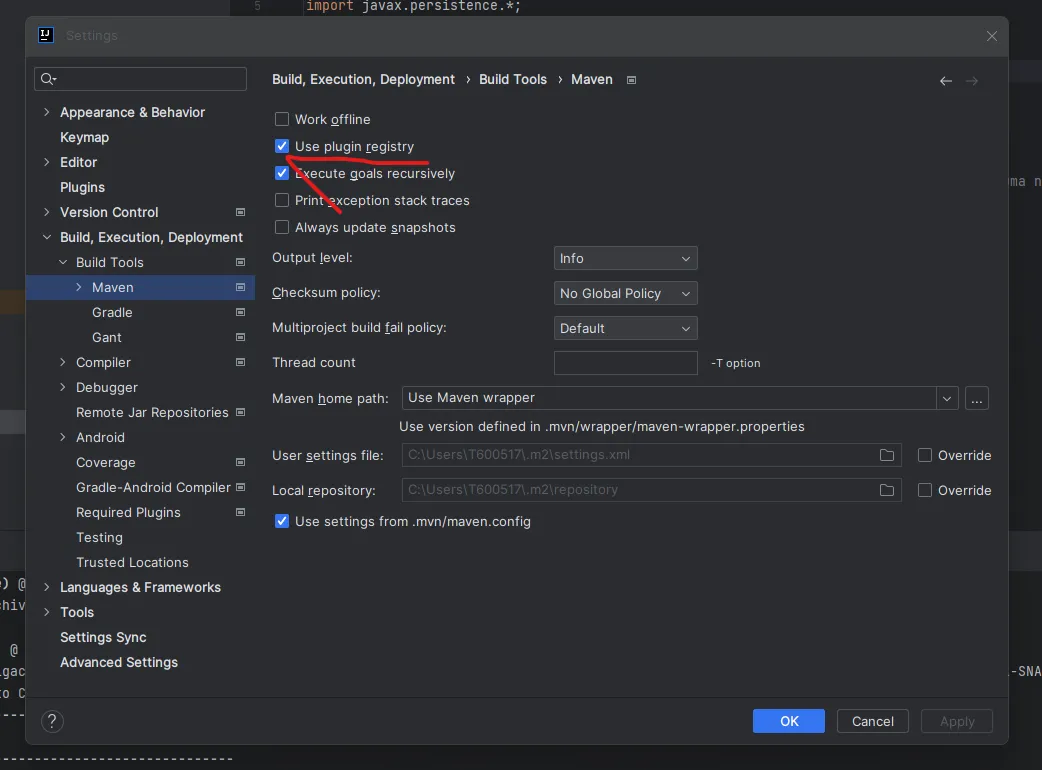Click the project-level marker icon on the Gradle row
This screenshot has height=770, width=1042.
click(x=241, y=312)
